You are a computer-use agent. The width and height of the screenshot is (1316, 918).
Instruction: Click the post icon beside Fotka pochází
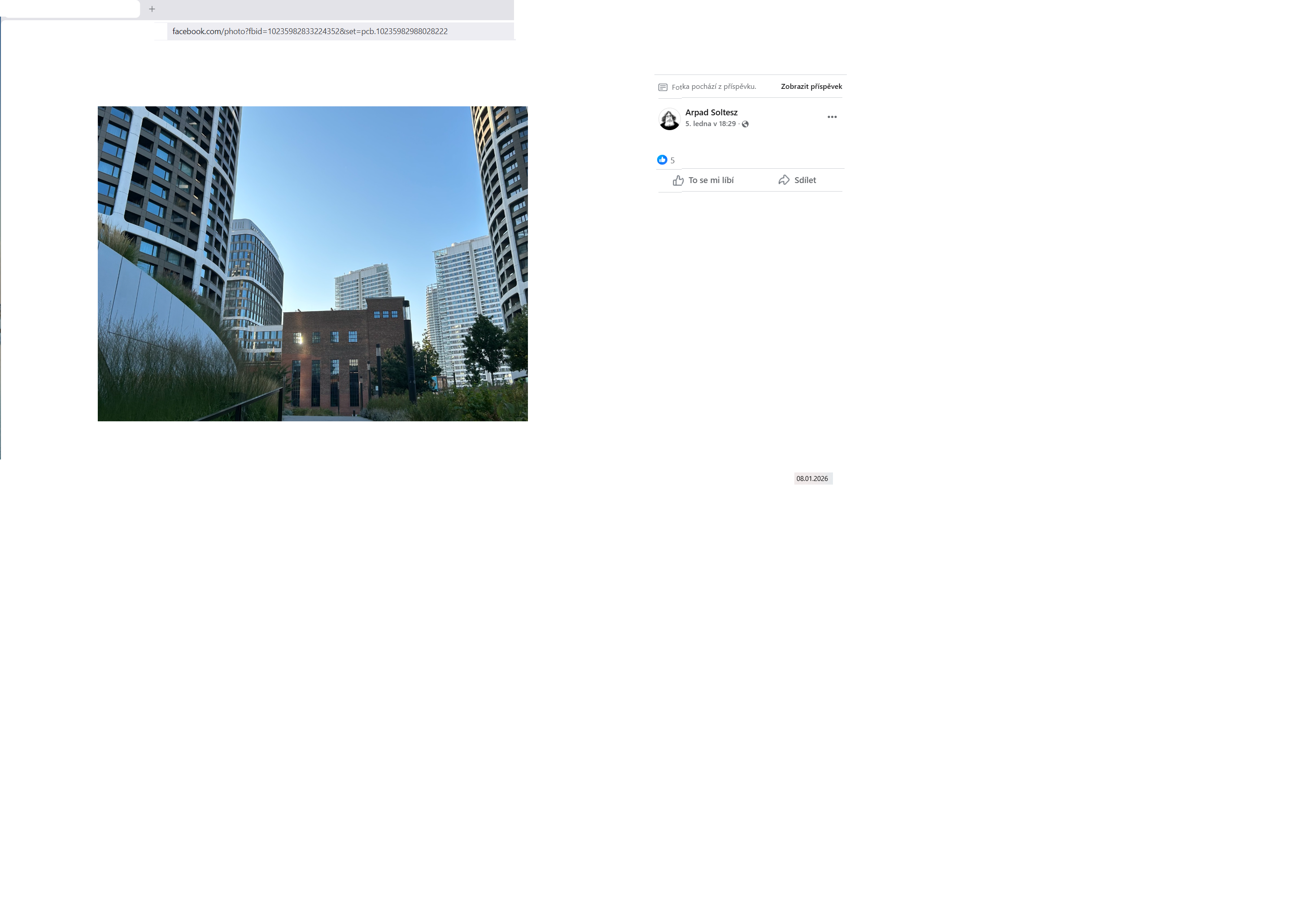pos(662,87)
